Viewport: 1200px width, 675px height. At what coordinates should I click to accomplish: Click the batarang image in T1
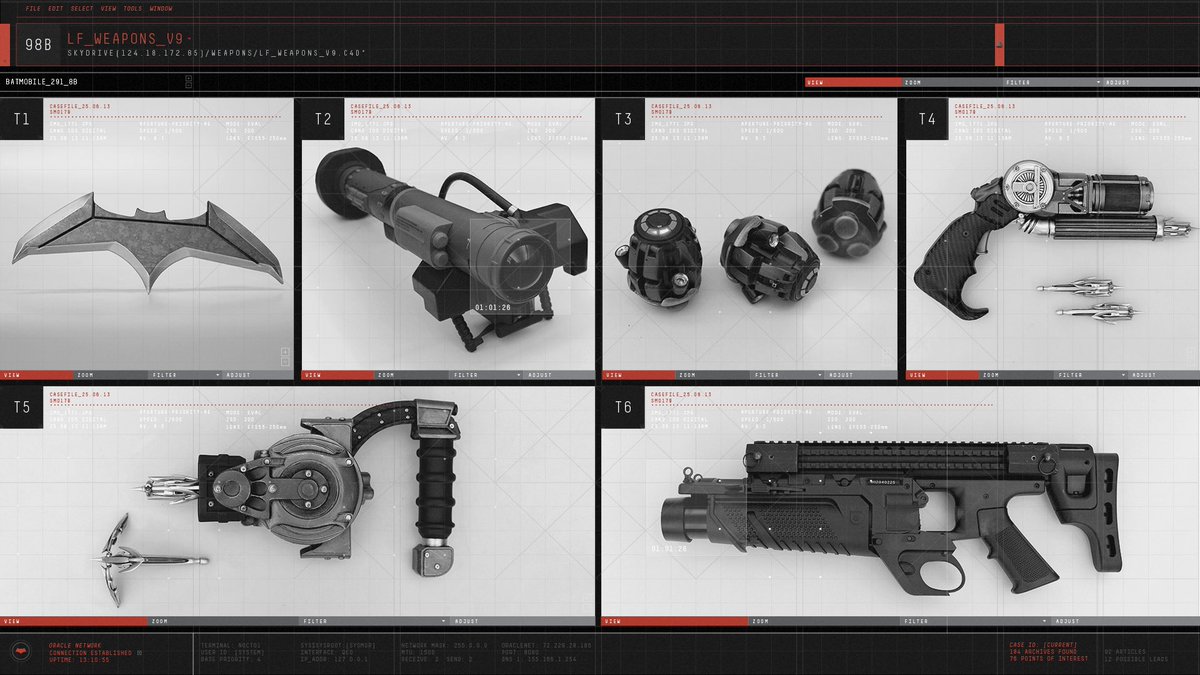point(148,240)
